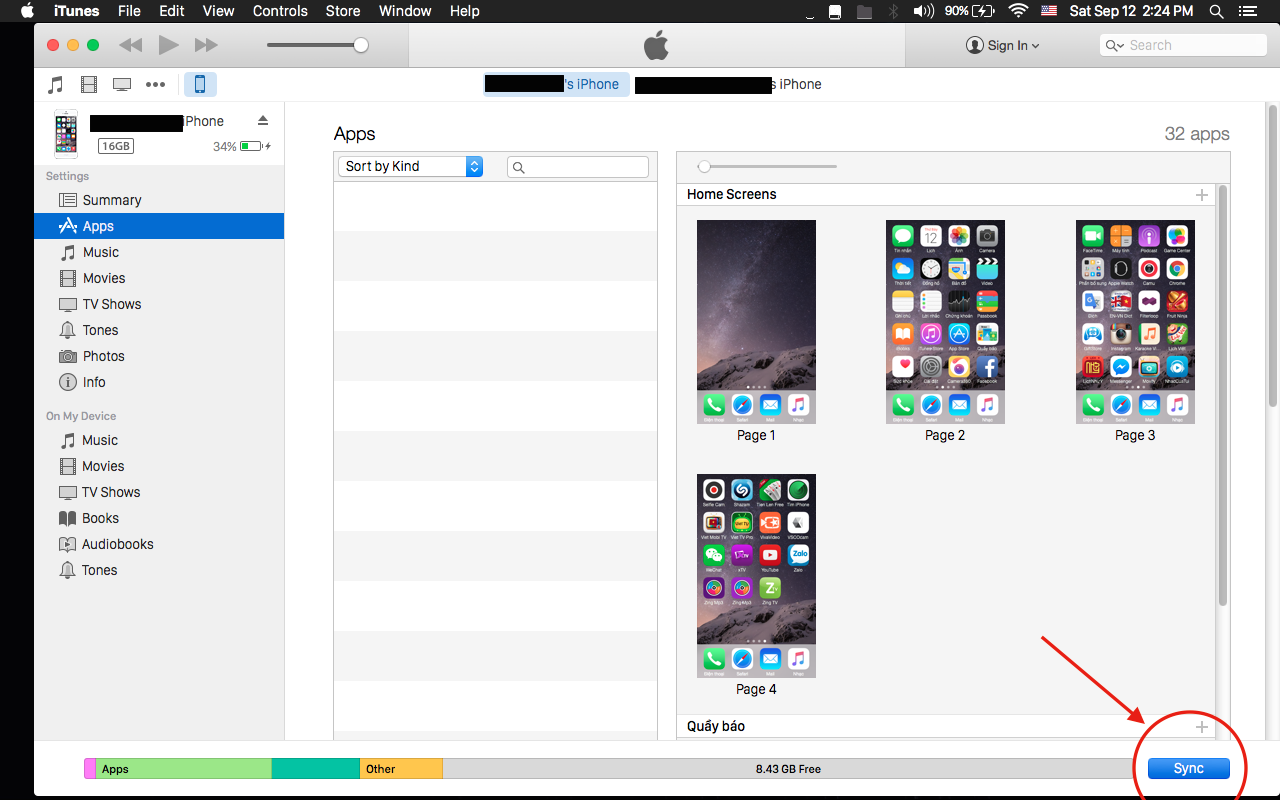
Task: Click the home screens panel scrollbar
Action: coord(1222,395)
